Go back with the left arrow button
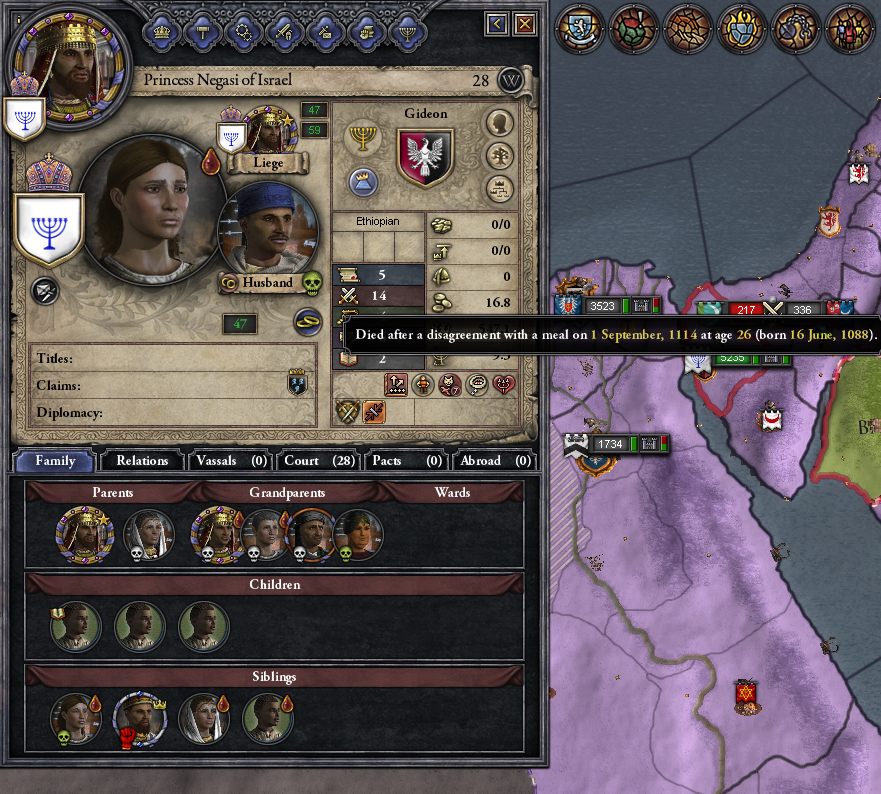The image size is (881, 794). pos(497,24)
